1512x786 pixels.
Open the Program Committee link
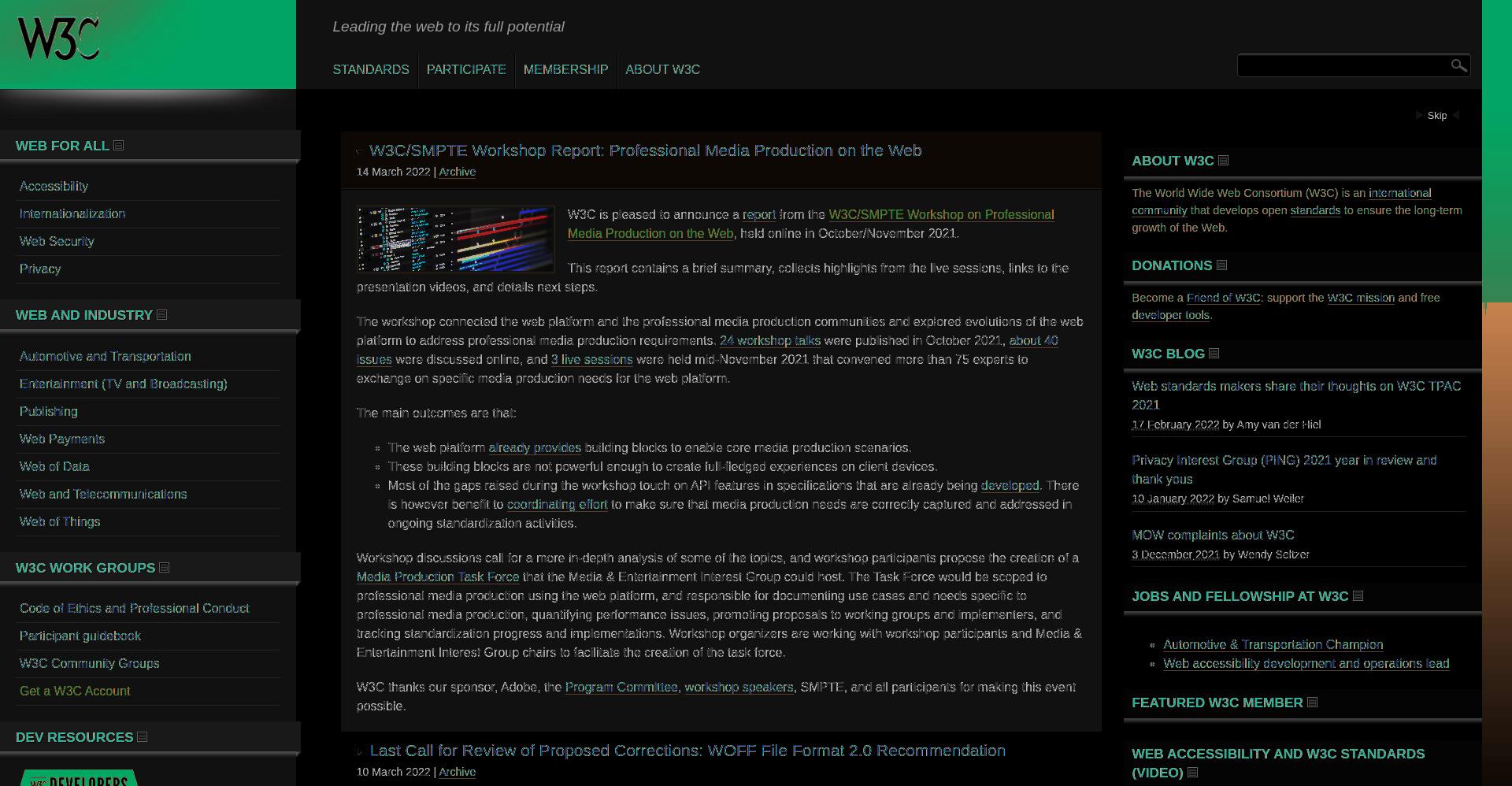pos(621,687)
